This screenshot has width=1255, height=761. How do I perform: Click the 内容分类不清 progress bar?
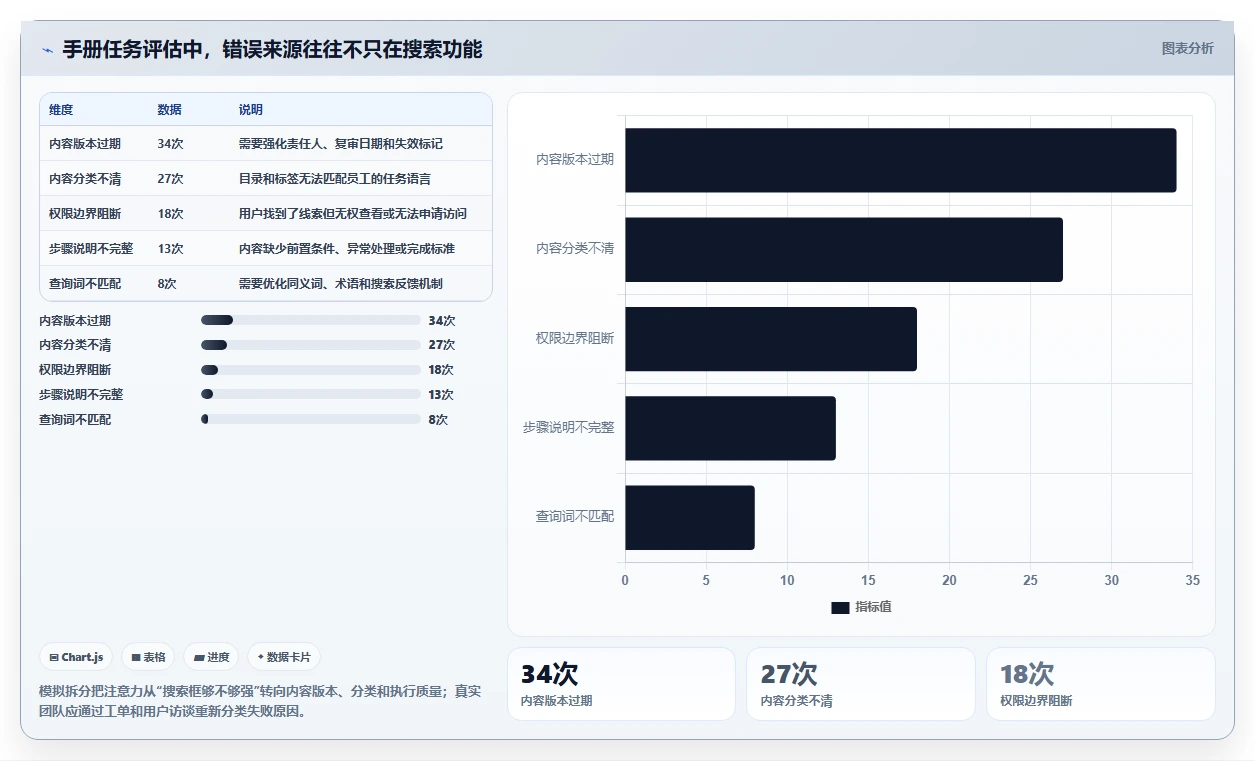pos(310,345)
